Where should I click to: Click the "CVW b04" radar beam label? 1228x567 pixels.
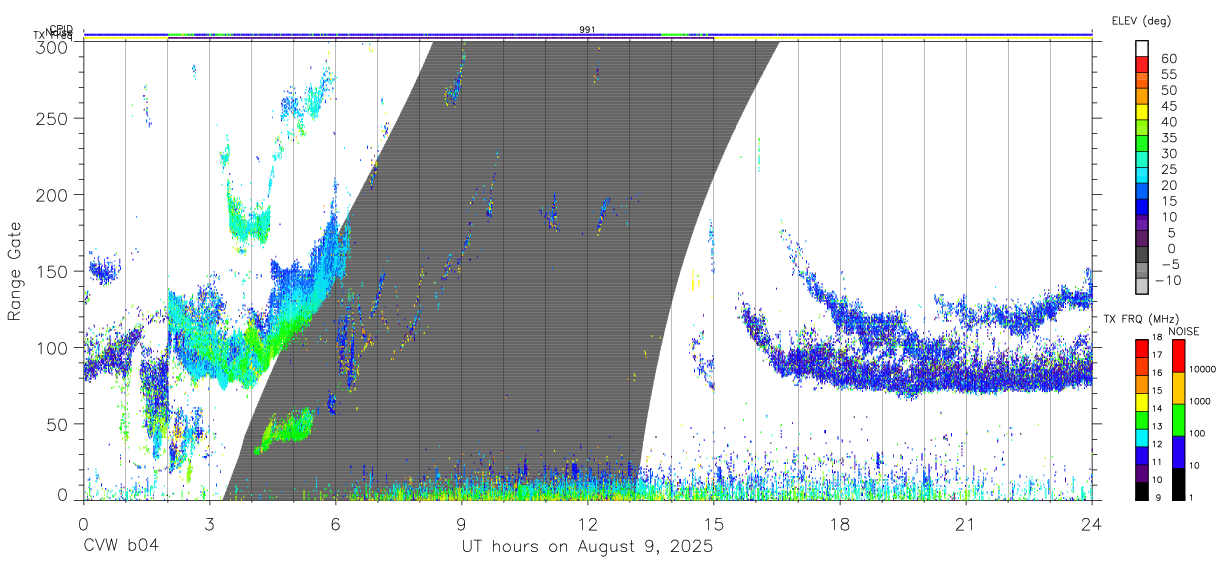pos(121,546)
